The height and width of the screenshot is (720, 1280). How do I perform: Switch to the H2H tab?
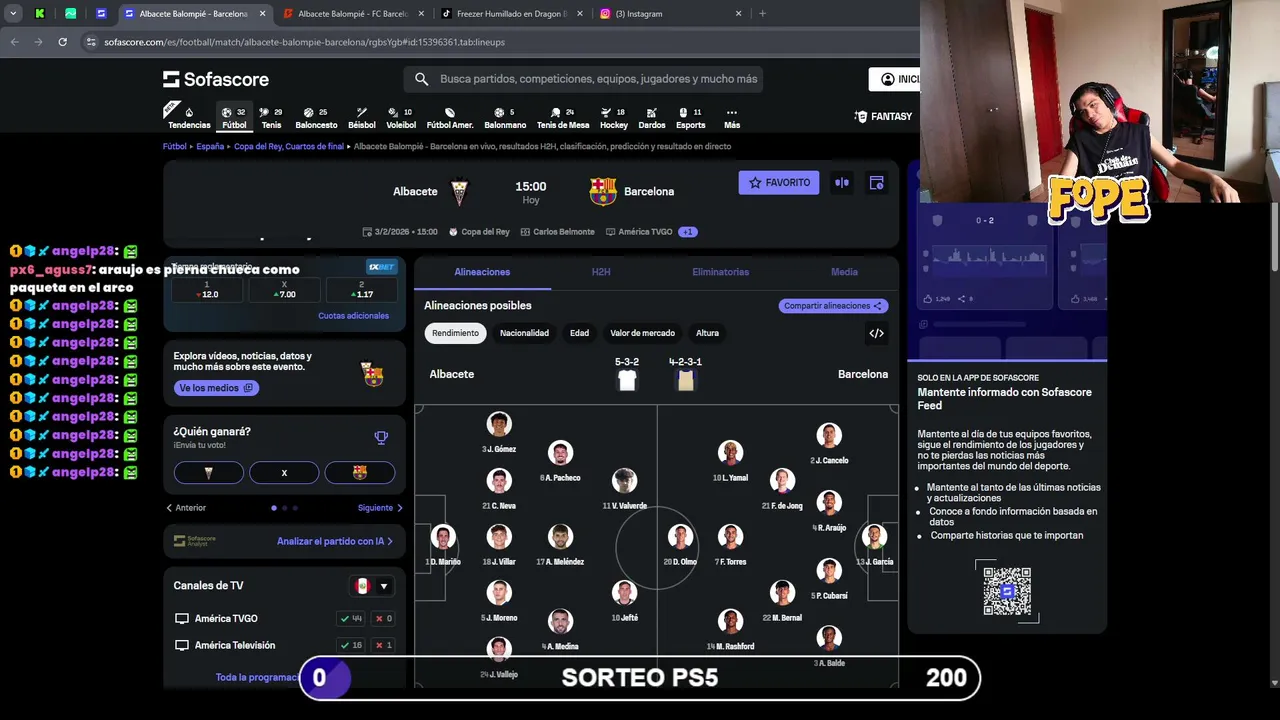pyautogui.click(x=601, y=272)
